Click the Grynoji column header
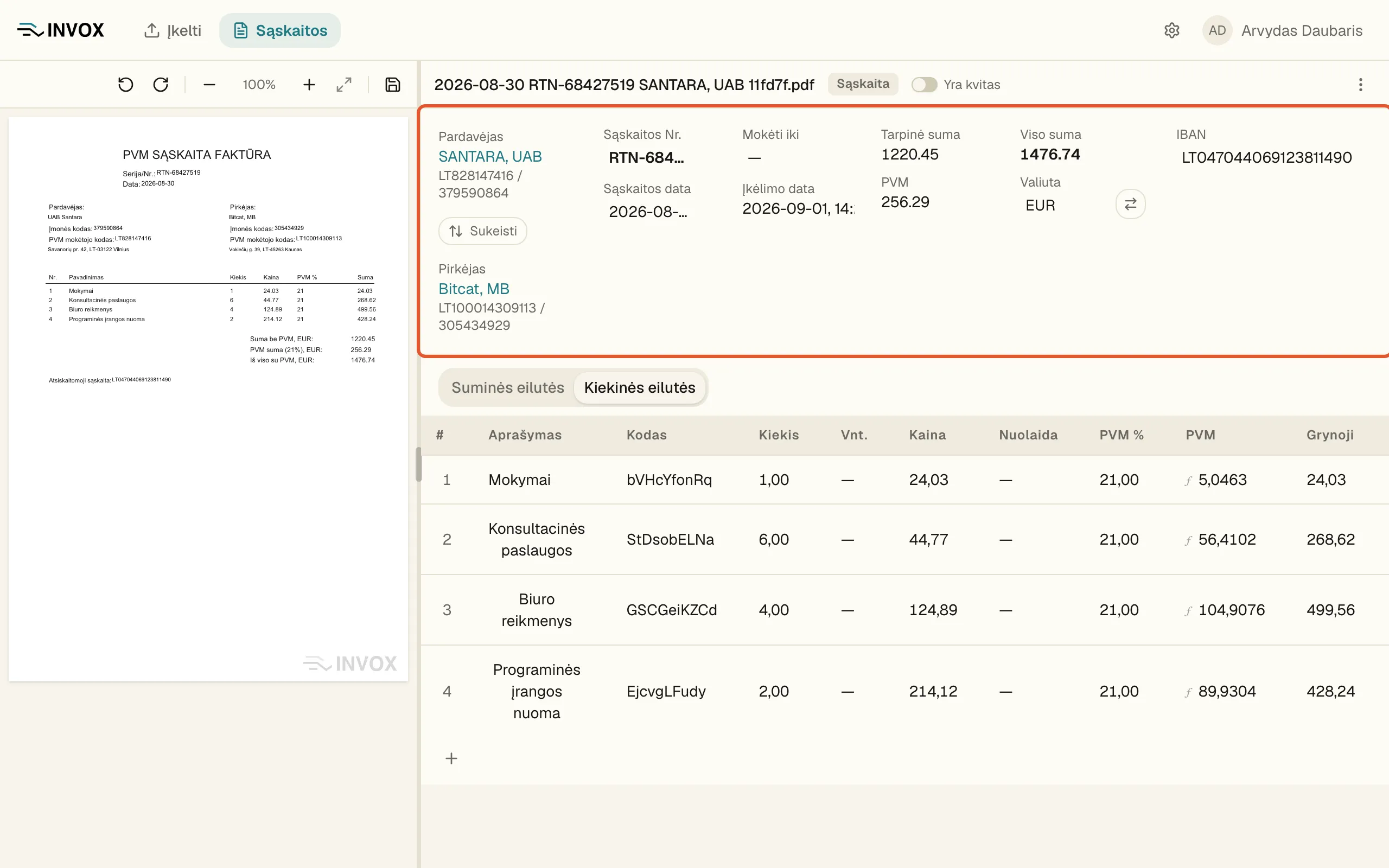This screenshot has height=868, width=1389. [1330, 435]
